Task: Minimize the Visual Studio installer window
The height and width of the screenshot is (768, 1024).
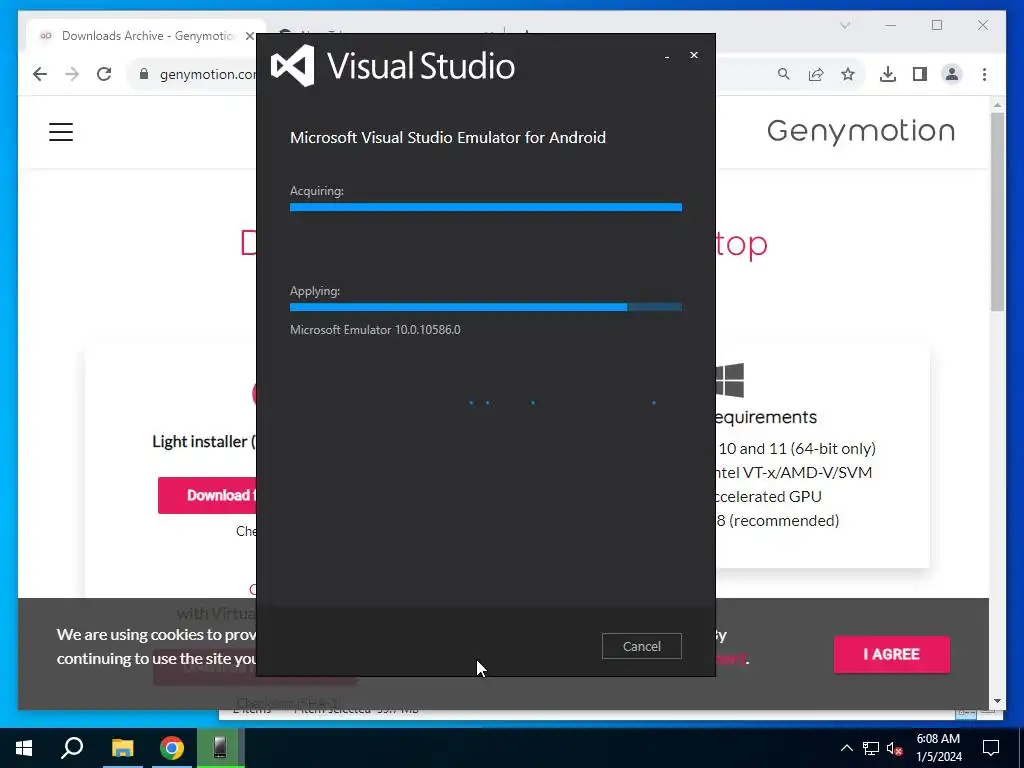Action: pyautogui.click(x=667, y=56)
